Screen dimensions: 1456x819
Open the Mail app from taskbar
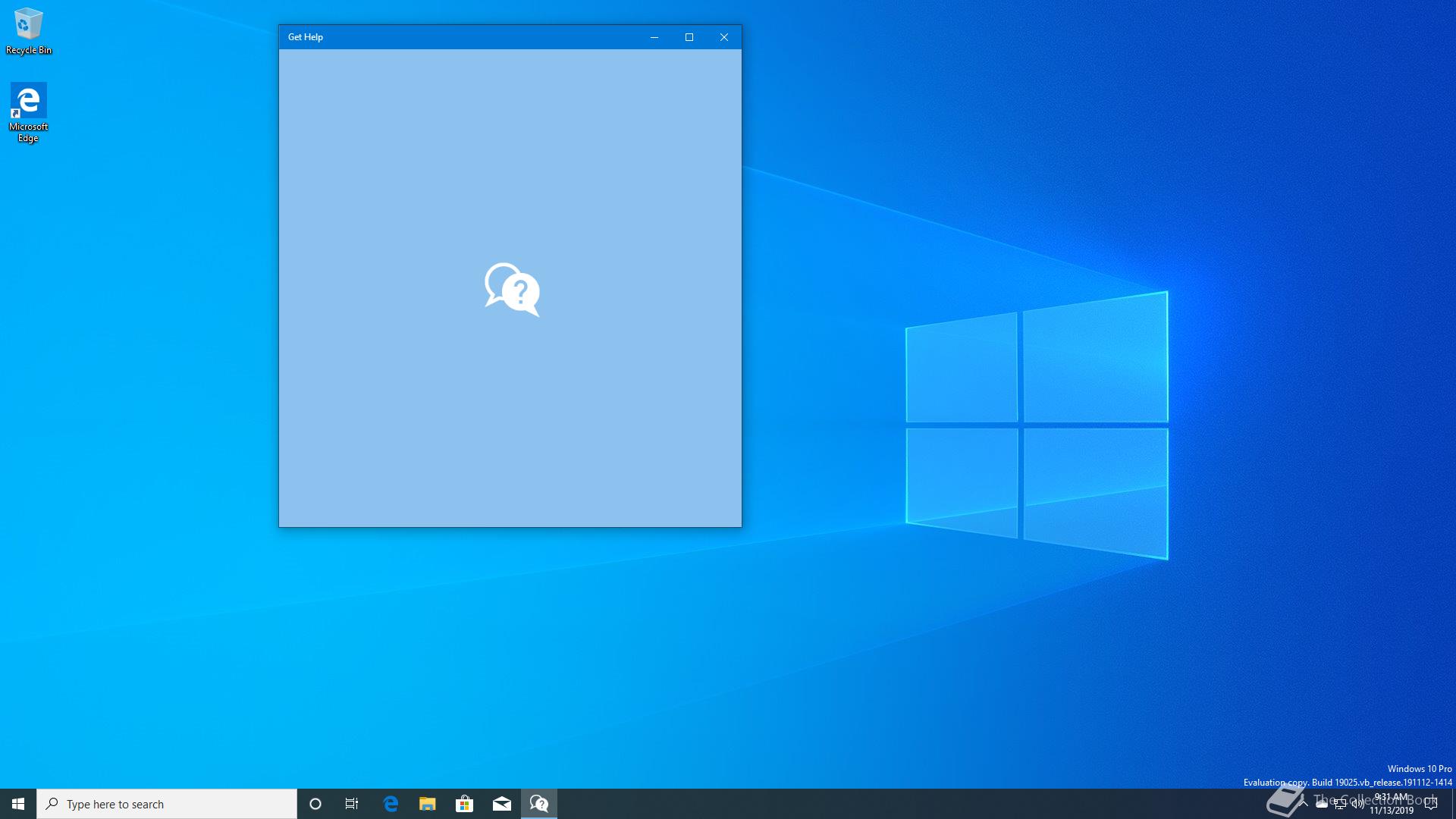[501, 804]
